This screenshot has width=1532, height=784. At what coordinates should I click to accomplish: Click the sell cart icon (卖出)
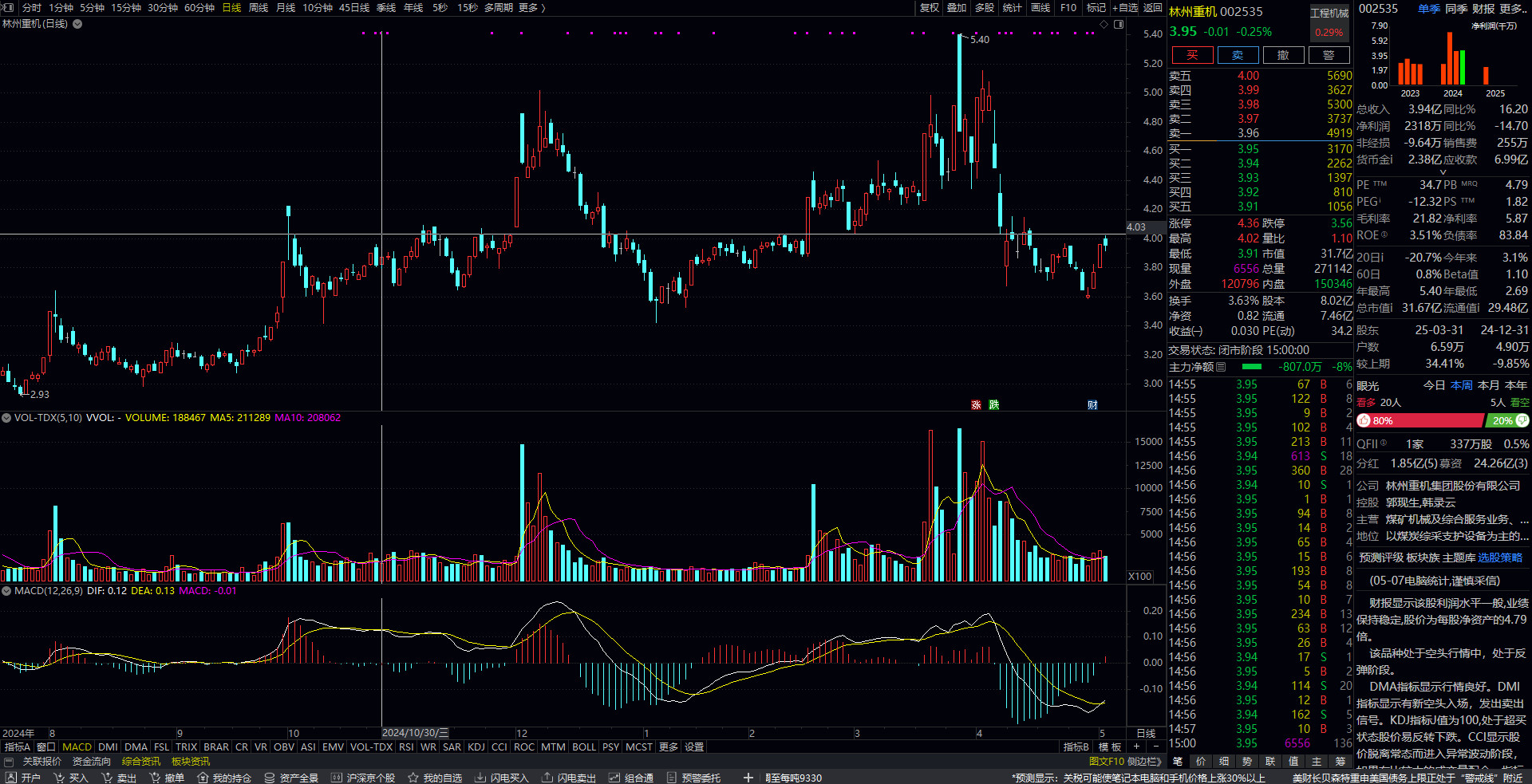[x=107, y=778]
